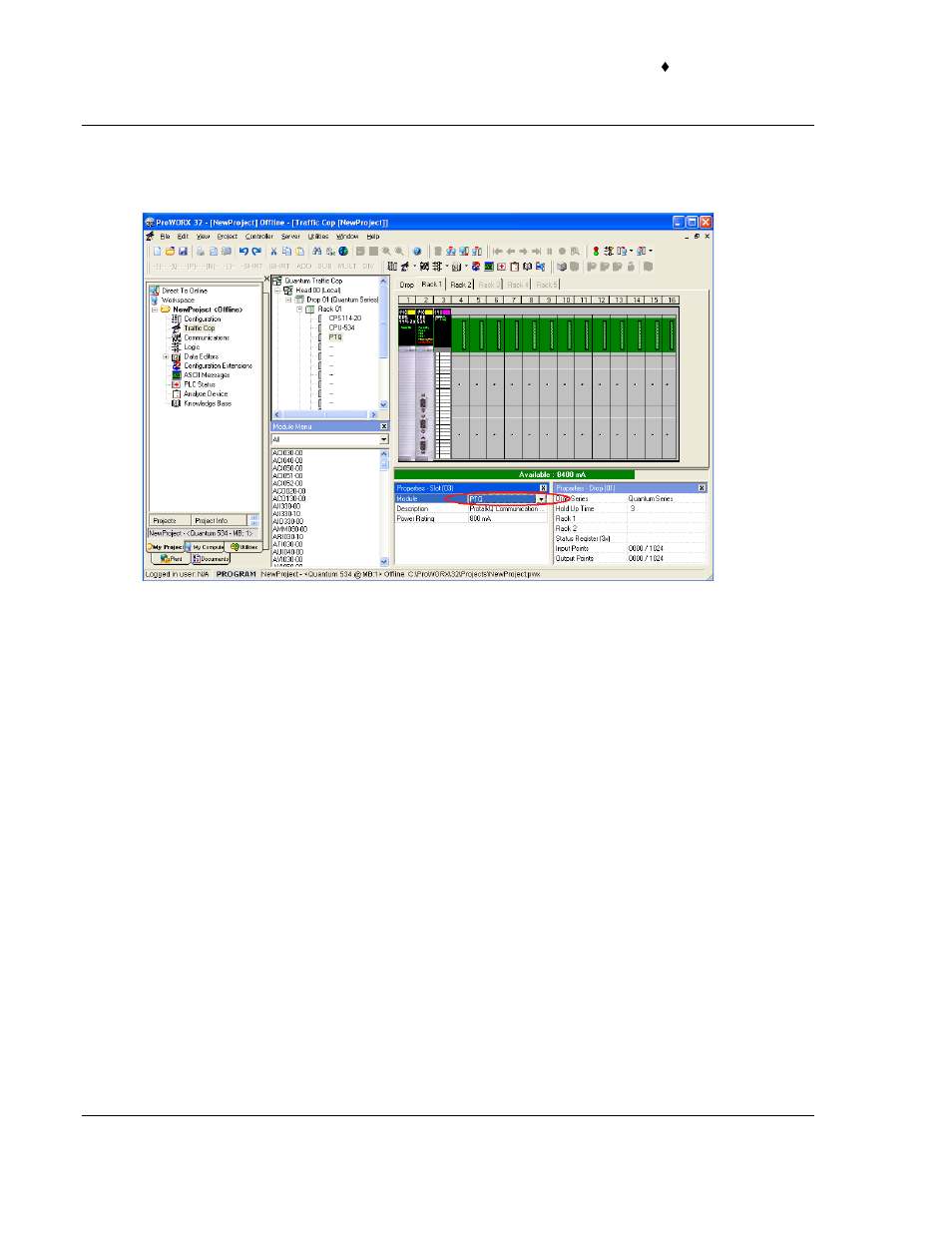Click the Redo arrow icon
Viewport: 952px width, 1233px height.
click(256, 252)
